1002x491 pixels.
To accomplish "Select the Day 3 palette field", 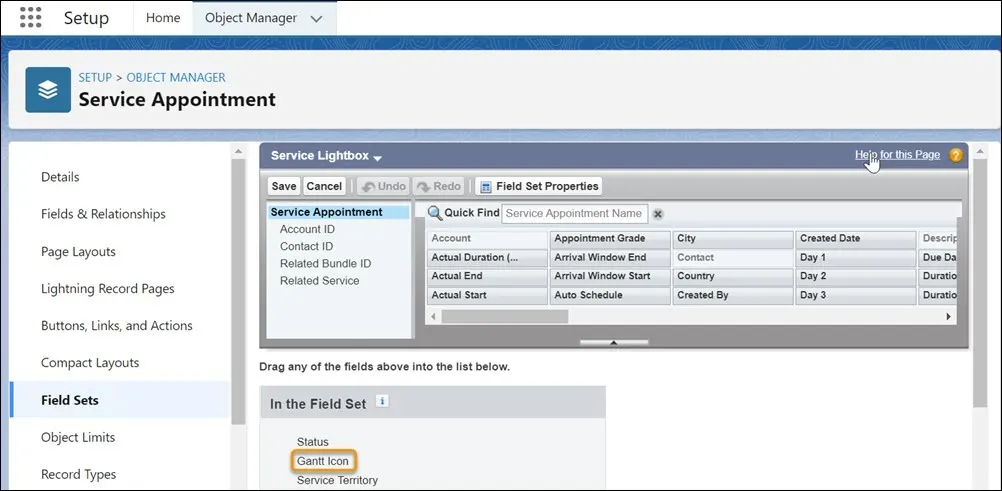I will 856,295.
